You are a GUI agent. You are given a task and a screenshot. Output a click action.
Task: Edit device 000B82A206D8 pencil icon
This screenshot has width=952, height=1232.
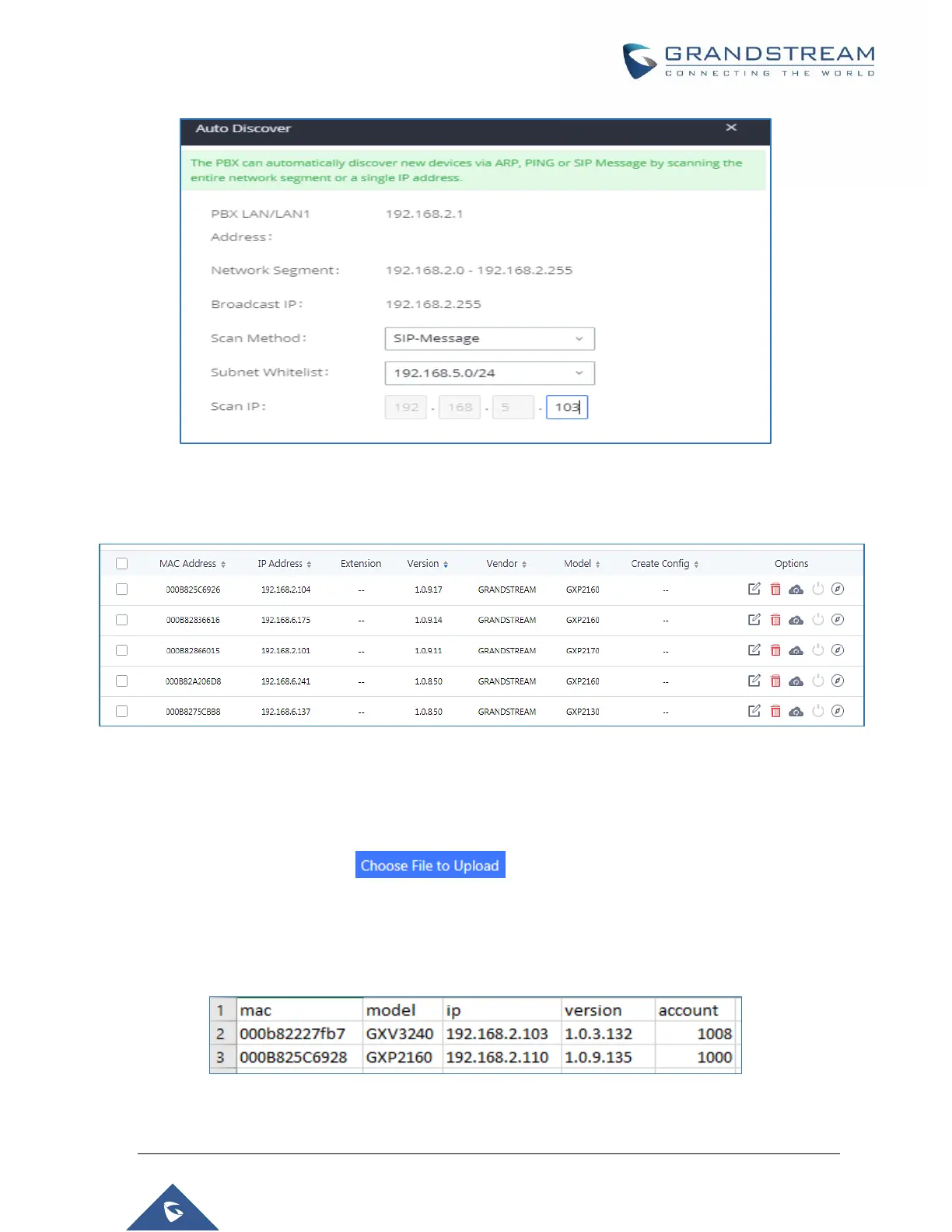tap(754, 680)
